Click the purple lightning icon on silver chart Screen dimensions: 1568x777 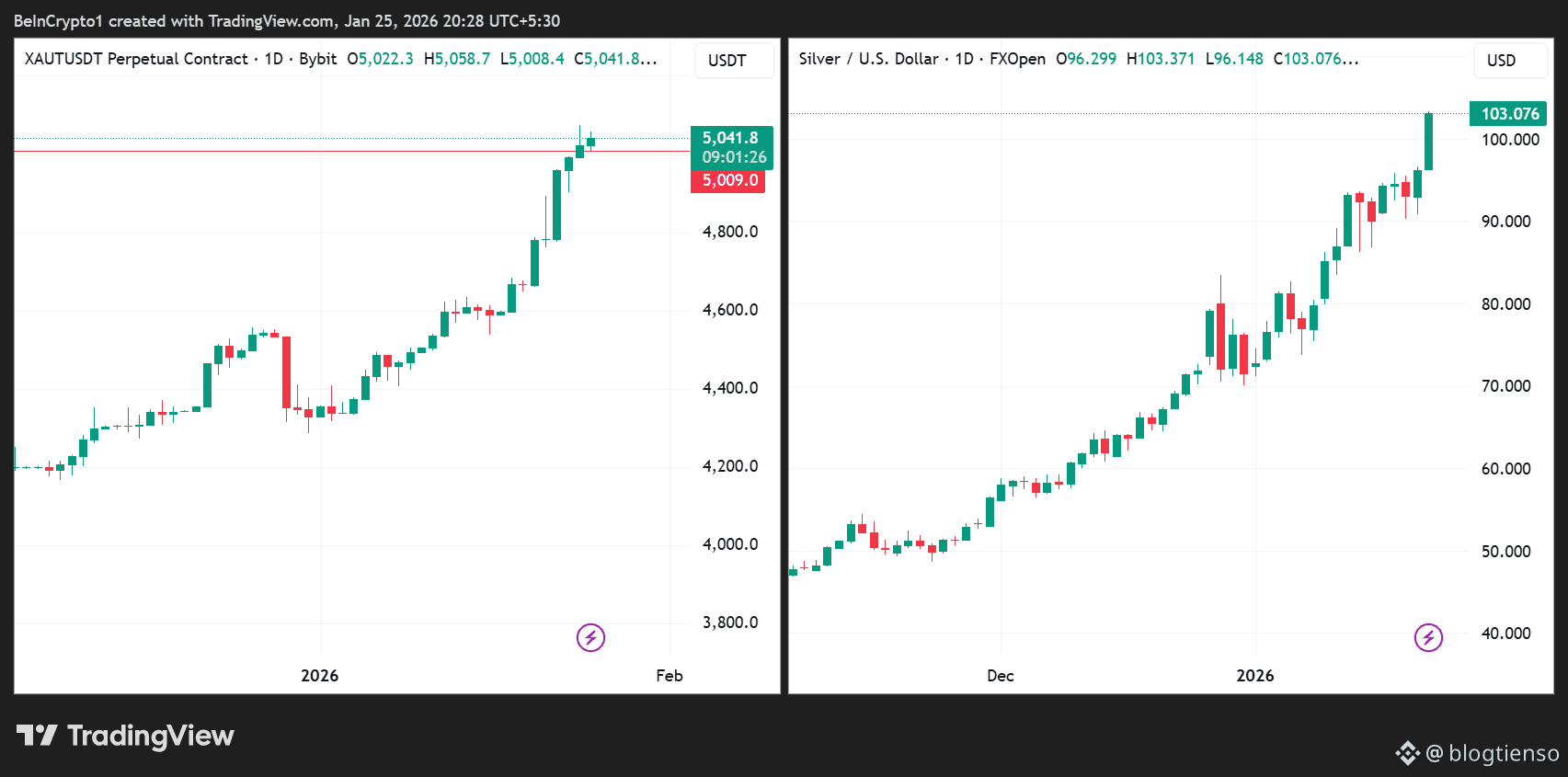pos(1428,637)
